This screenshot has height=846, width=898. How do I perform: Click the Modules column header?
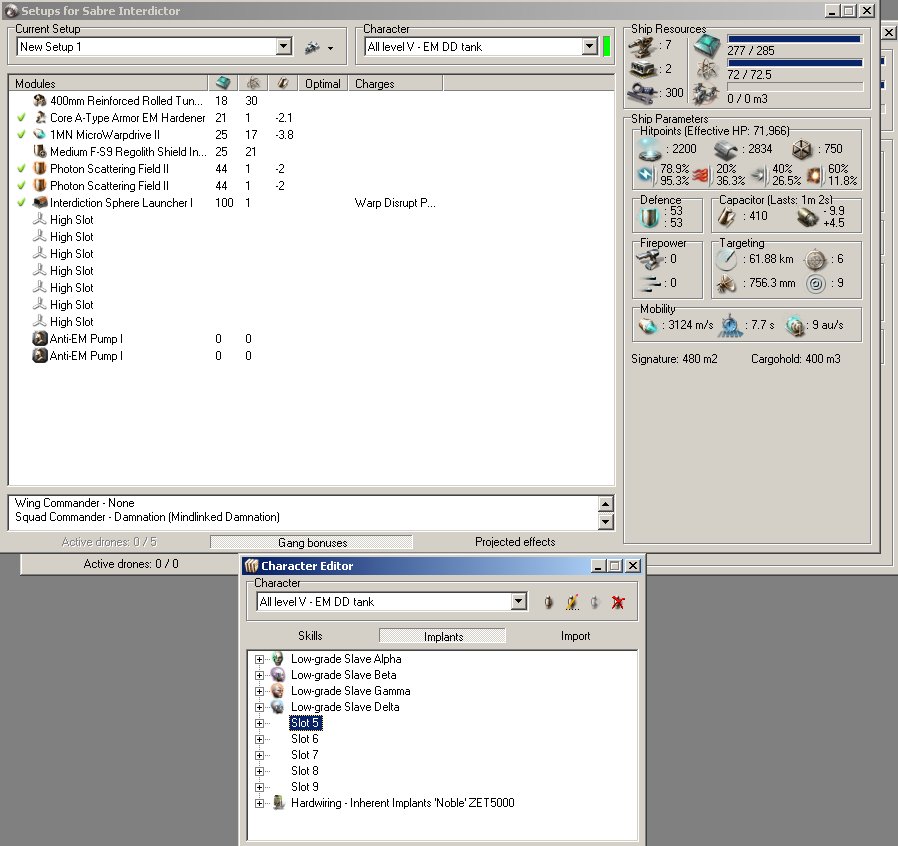tap(108, 84)
